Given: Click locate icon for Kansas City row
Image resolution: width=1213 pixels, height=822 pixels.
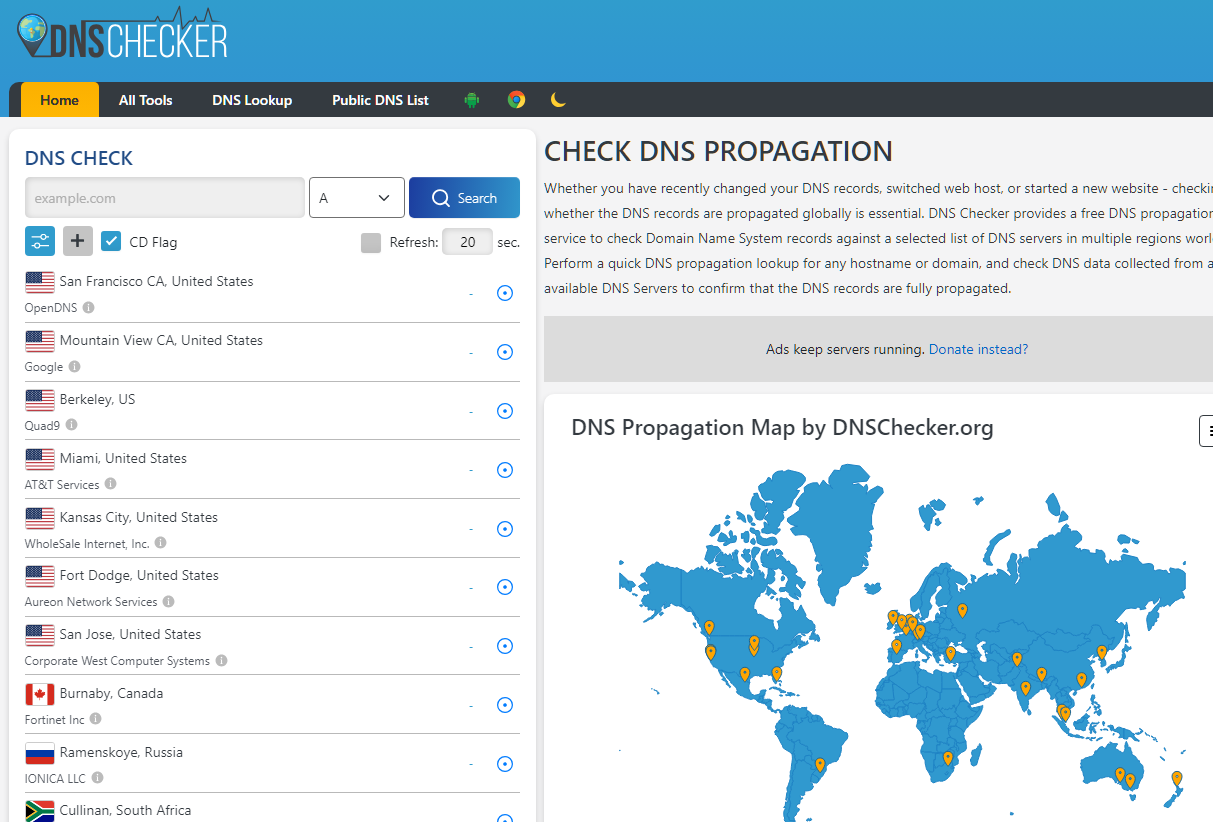Looking at the screenshot, I should pos(505,529).
